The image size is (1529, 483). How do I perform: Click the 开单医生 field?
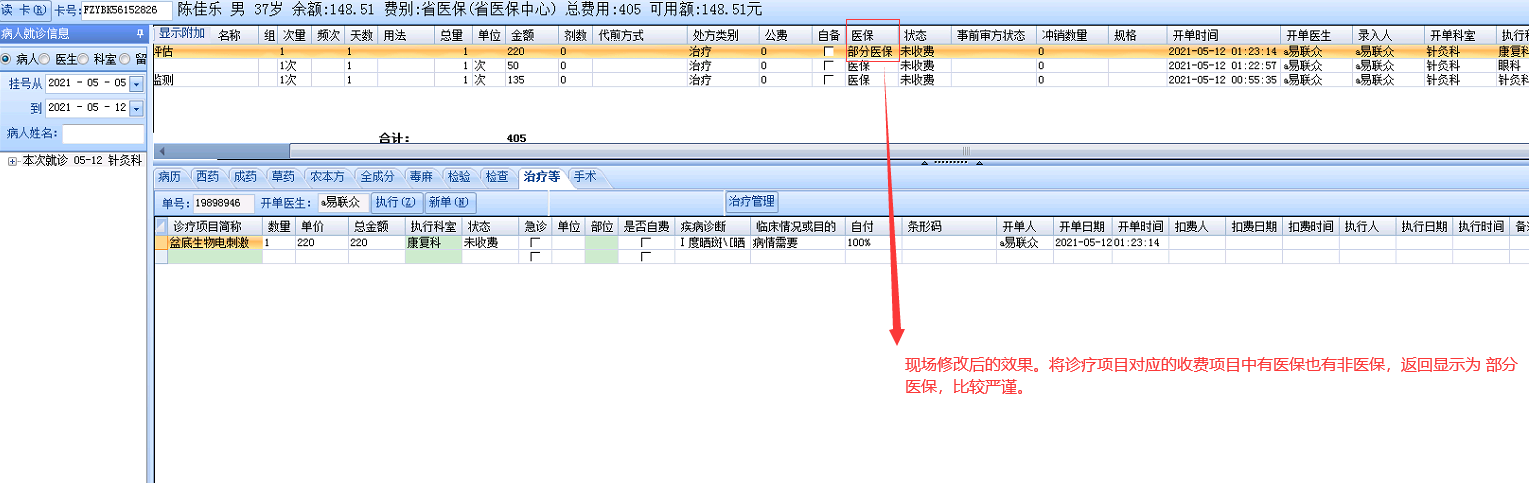click(342, 202)
